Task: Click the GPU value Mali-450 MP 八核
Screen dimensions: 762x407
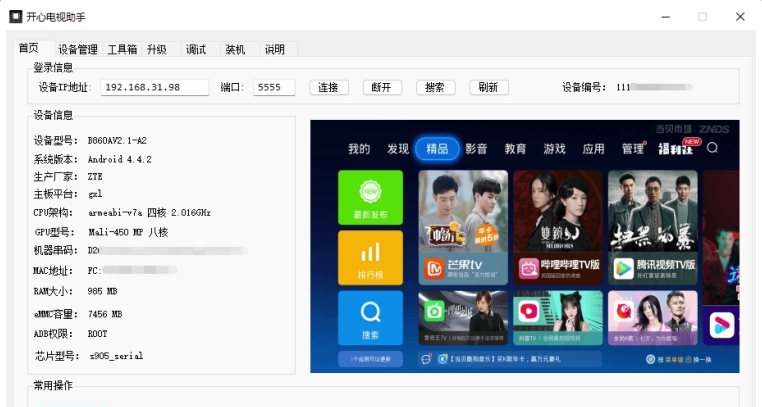Action: [x=128, y=232]
